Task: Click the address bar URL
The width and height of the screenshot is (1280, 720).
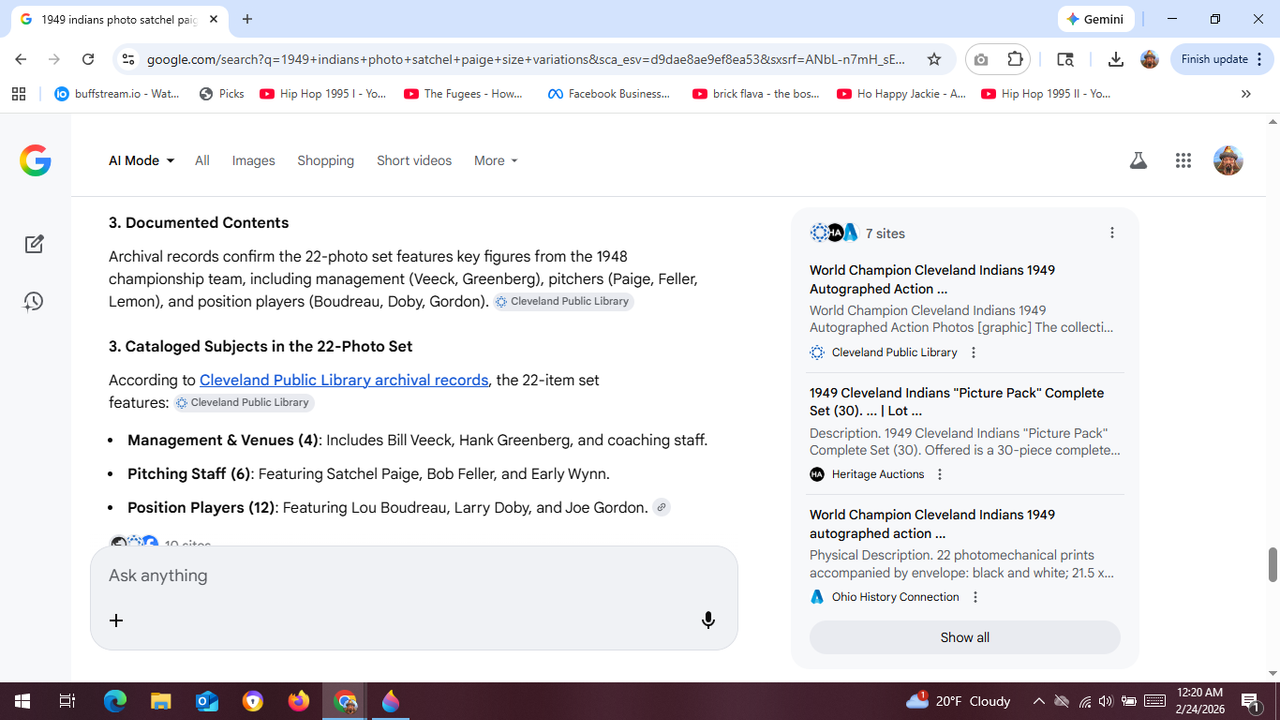Action: point(526,59)
